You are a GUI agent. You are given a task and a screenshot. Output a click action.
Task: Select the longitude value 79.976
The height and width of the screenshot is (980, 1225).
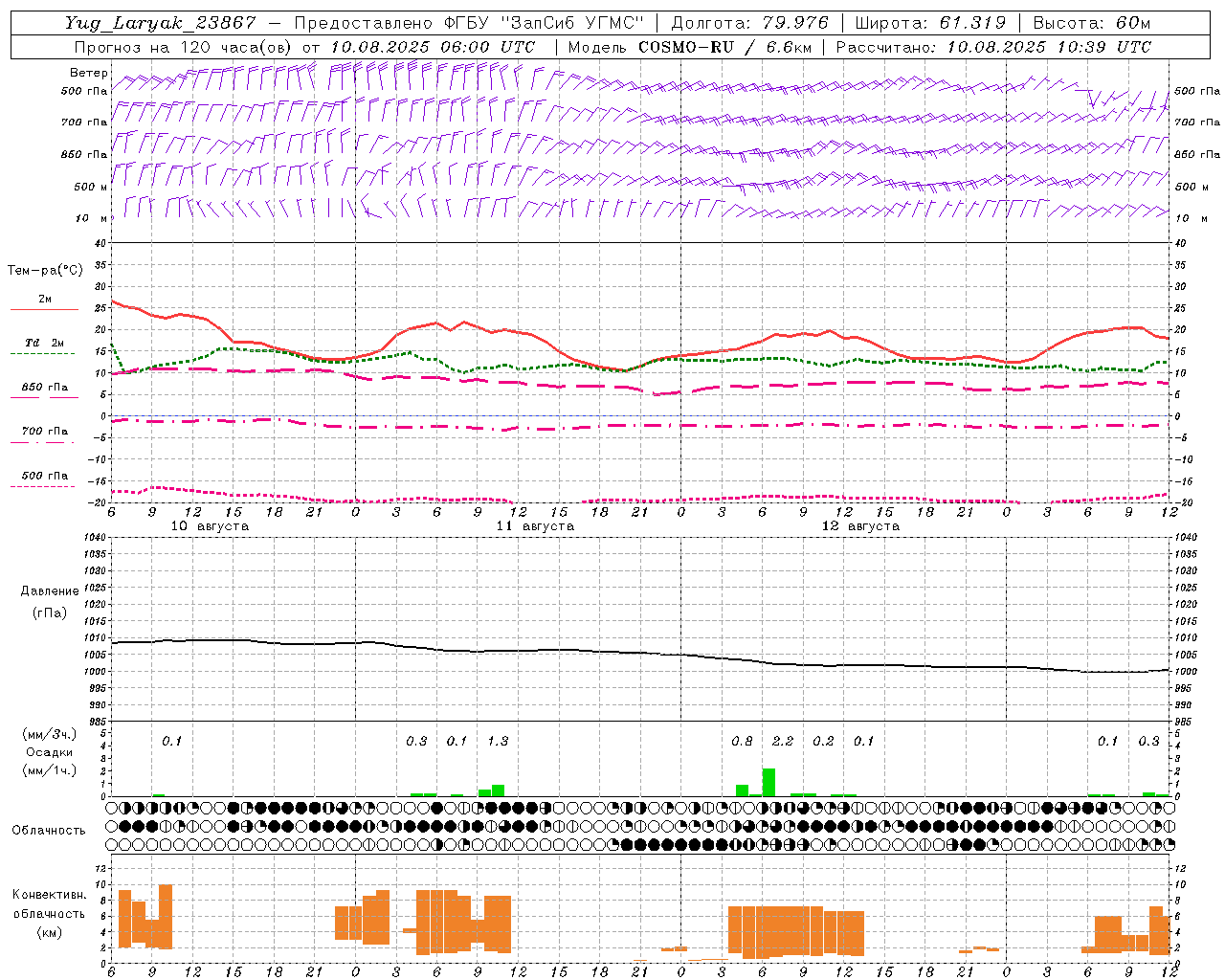pos(797,23)
